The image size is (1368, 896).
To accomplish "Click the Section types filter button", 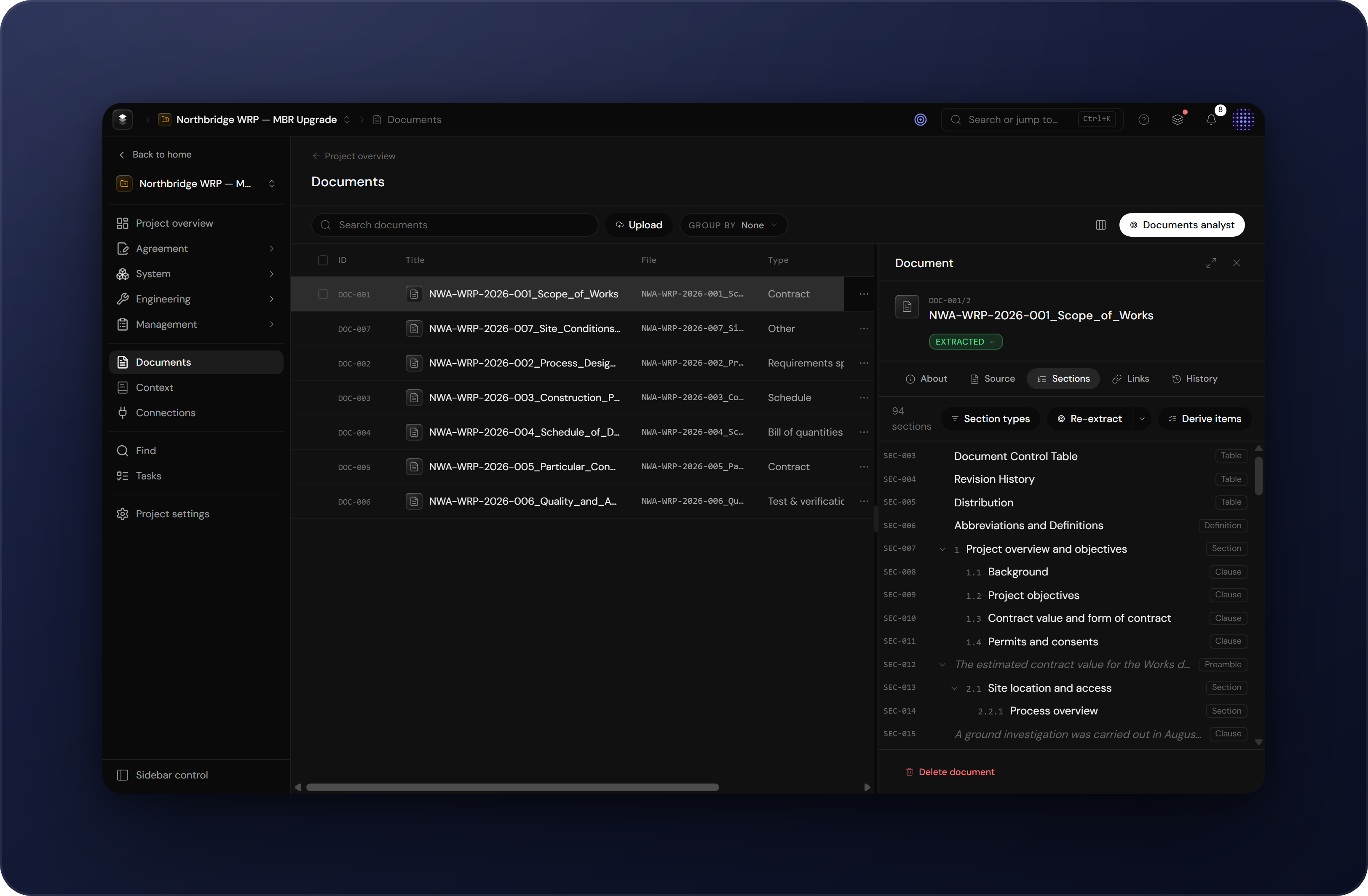I will 991,418.
